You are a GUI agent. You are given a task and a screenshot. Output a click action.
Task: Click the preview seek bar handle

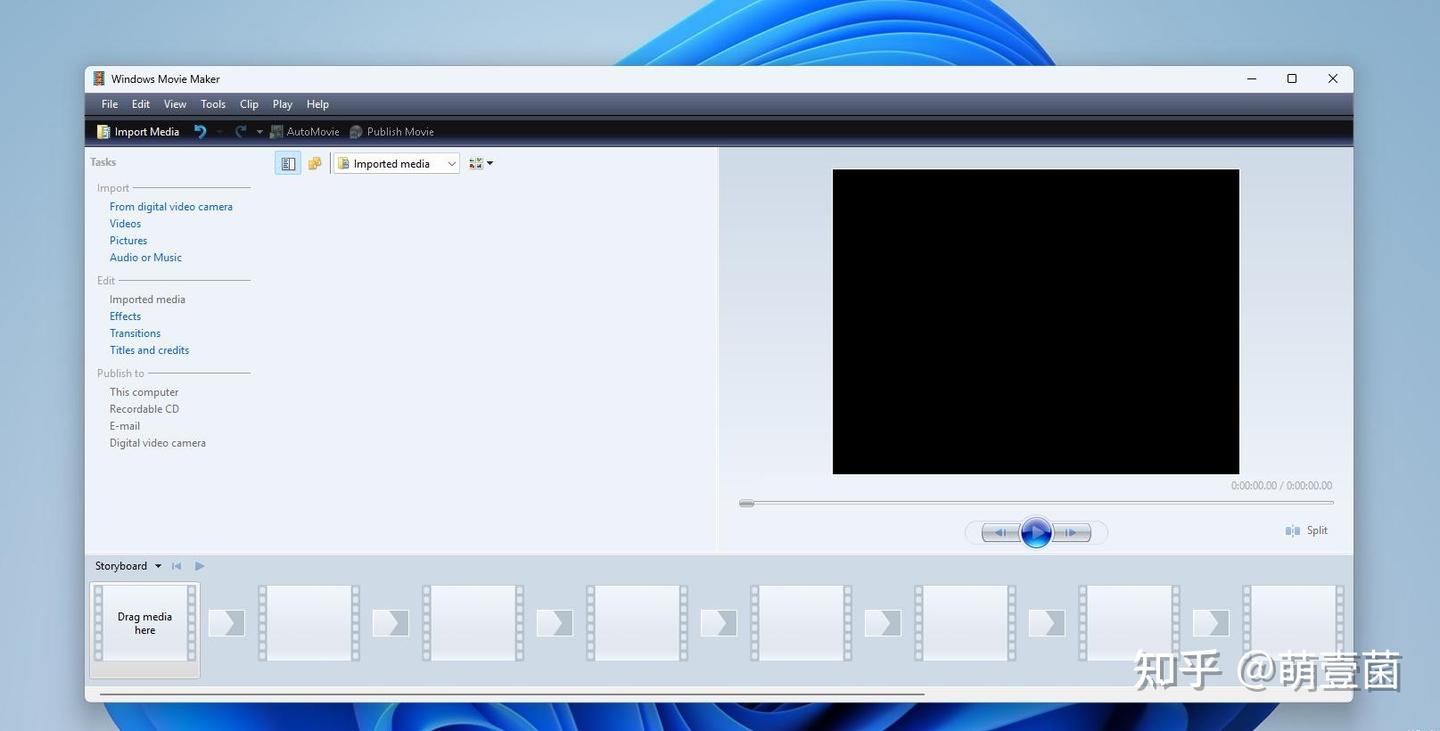point(747,503)
